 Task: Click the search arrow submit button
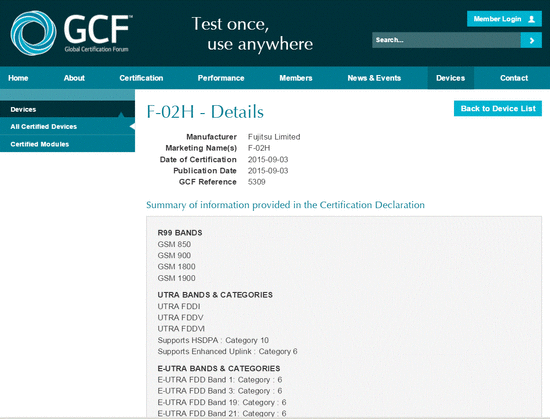531,40
